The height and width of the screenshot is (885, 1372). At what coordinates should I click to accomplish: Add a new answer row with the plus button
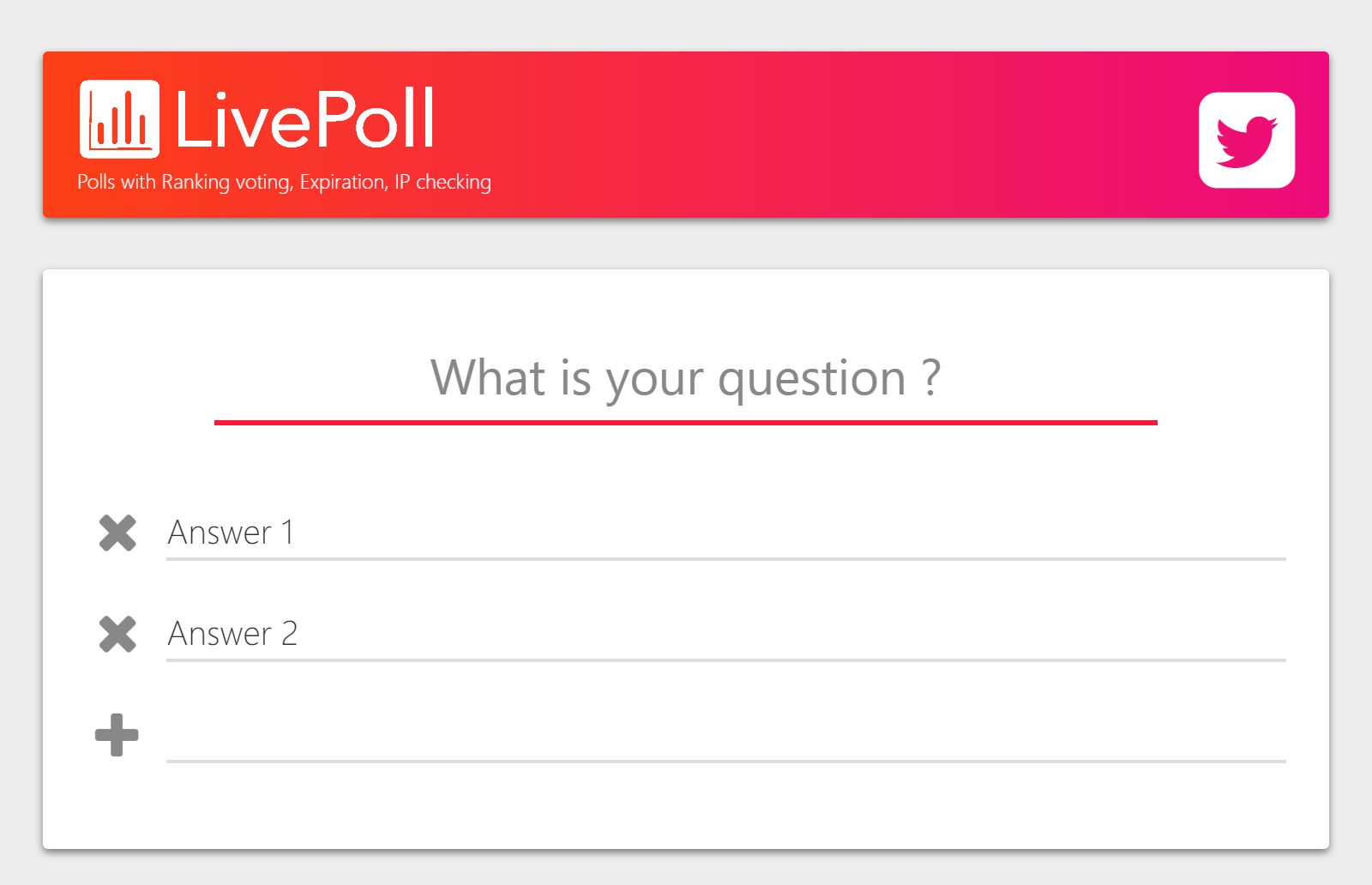click(x=117, y=733)
